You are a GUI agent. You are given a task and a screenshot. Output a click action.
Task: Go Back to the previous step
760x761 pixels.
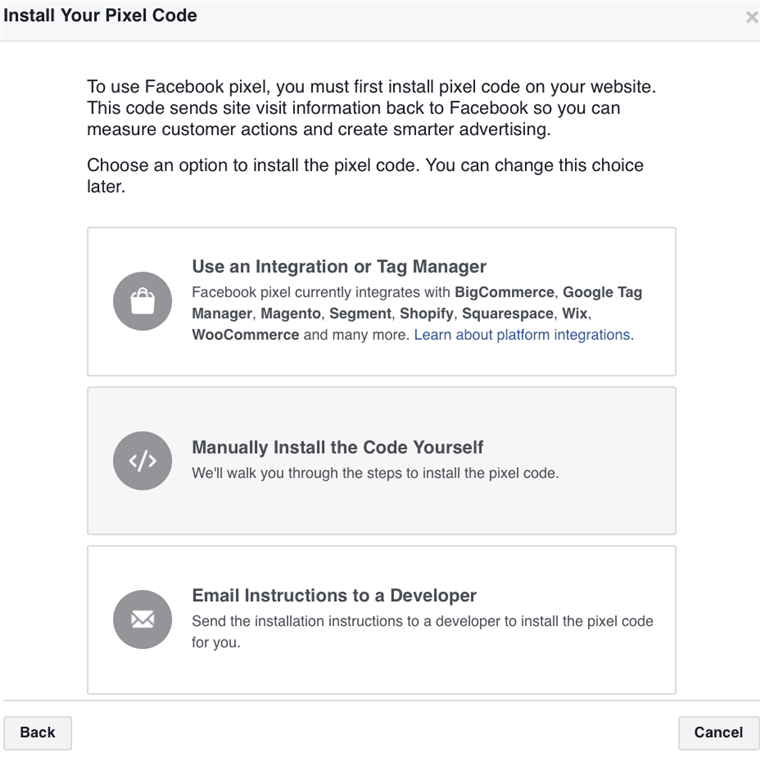coord(38,732)
